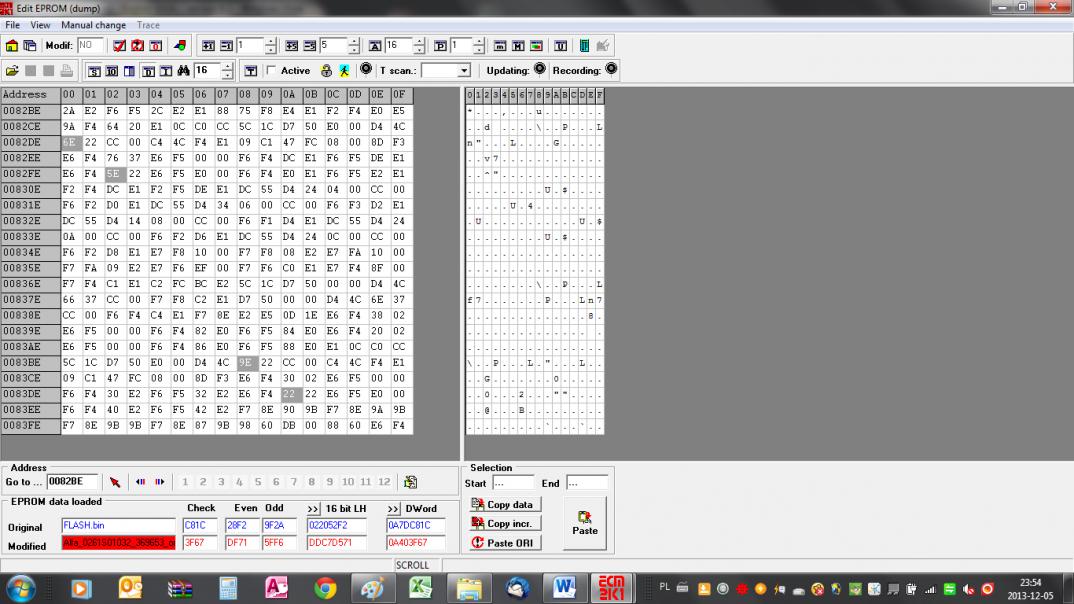
Task: Open the Manual change menu
Action: [94, 25]
